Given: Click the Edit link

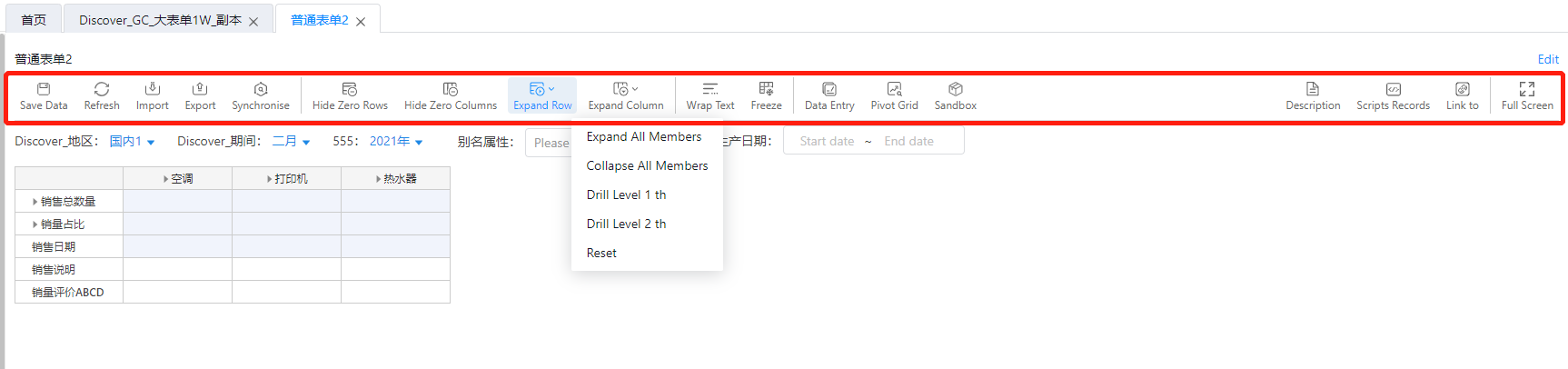Looking at the screenshot, I should pyautogui.click(x=1548, y=59).
